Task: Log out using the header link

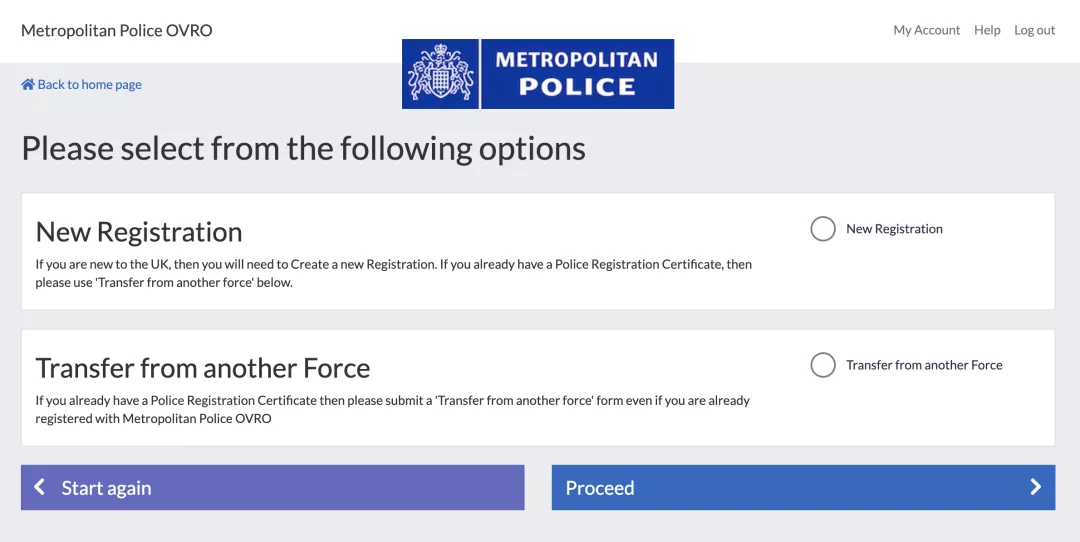Action: (1035, 30)
